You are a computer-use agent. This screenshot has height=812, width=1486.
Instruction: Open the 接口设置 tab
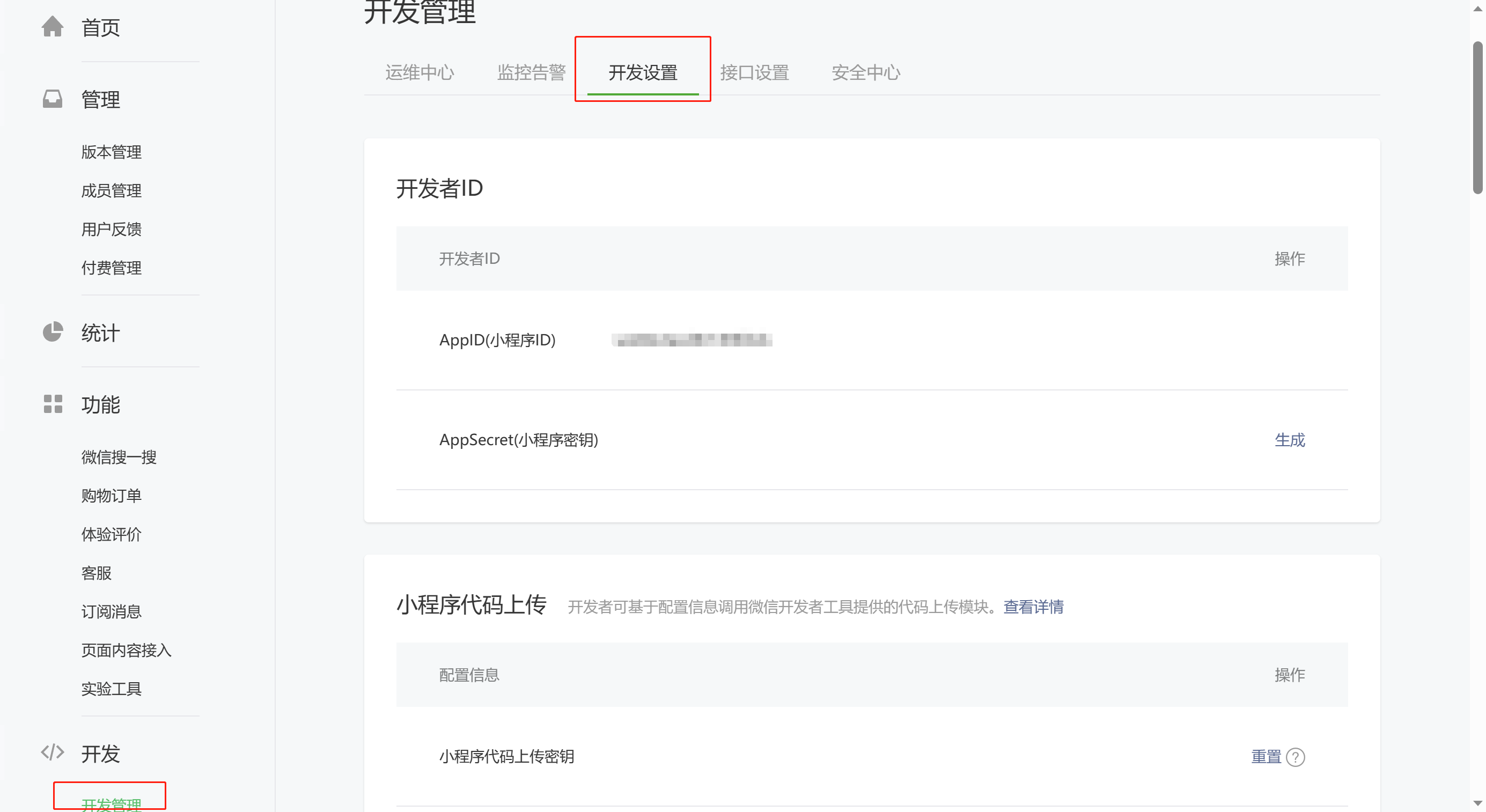click(754, 72)
